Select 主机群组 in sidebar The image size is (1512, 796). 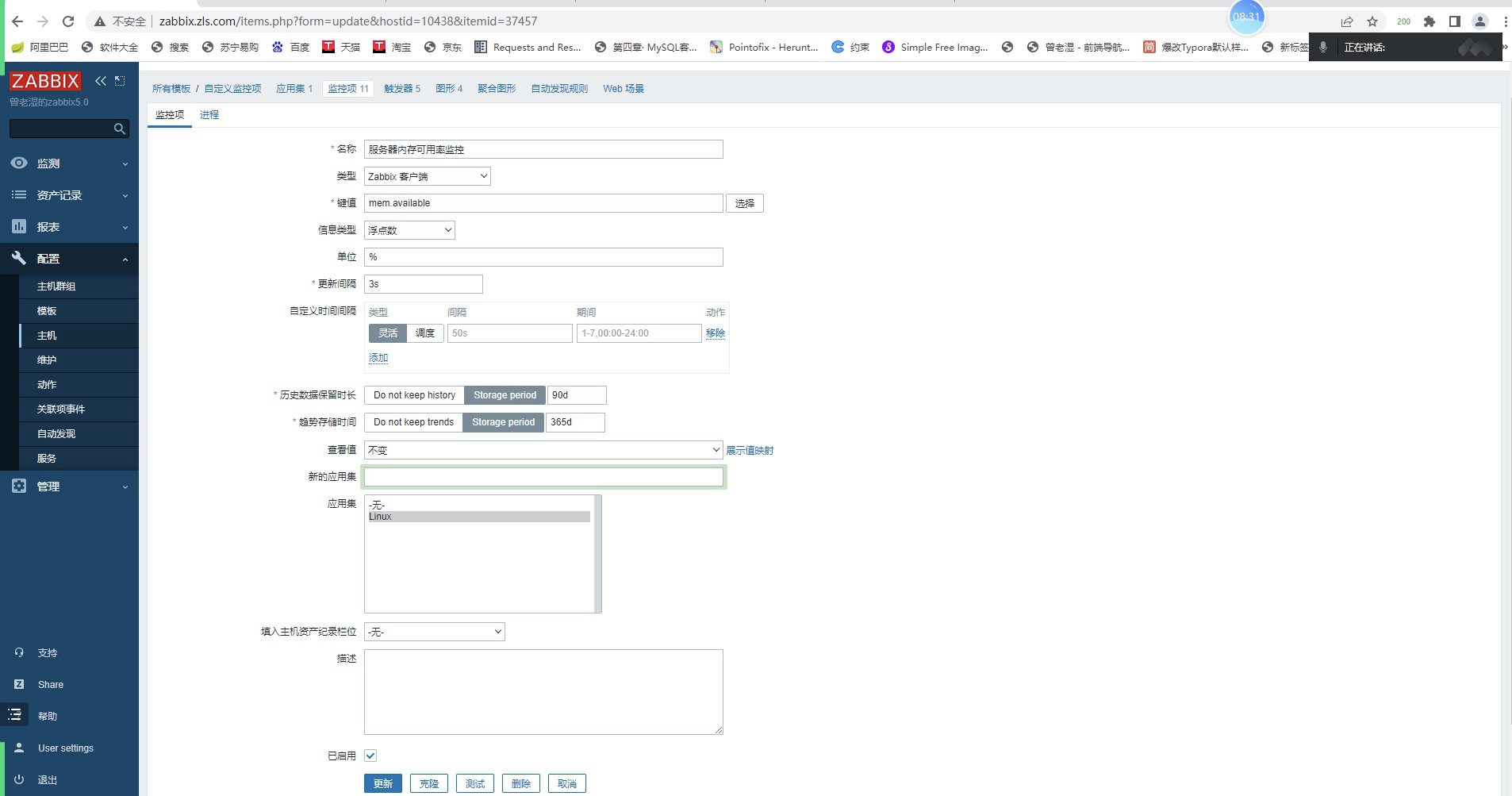(x=79, y=286)
